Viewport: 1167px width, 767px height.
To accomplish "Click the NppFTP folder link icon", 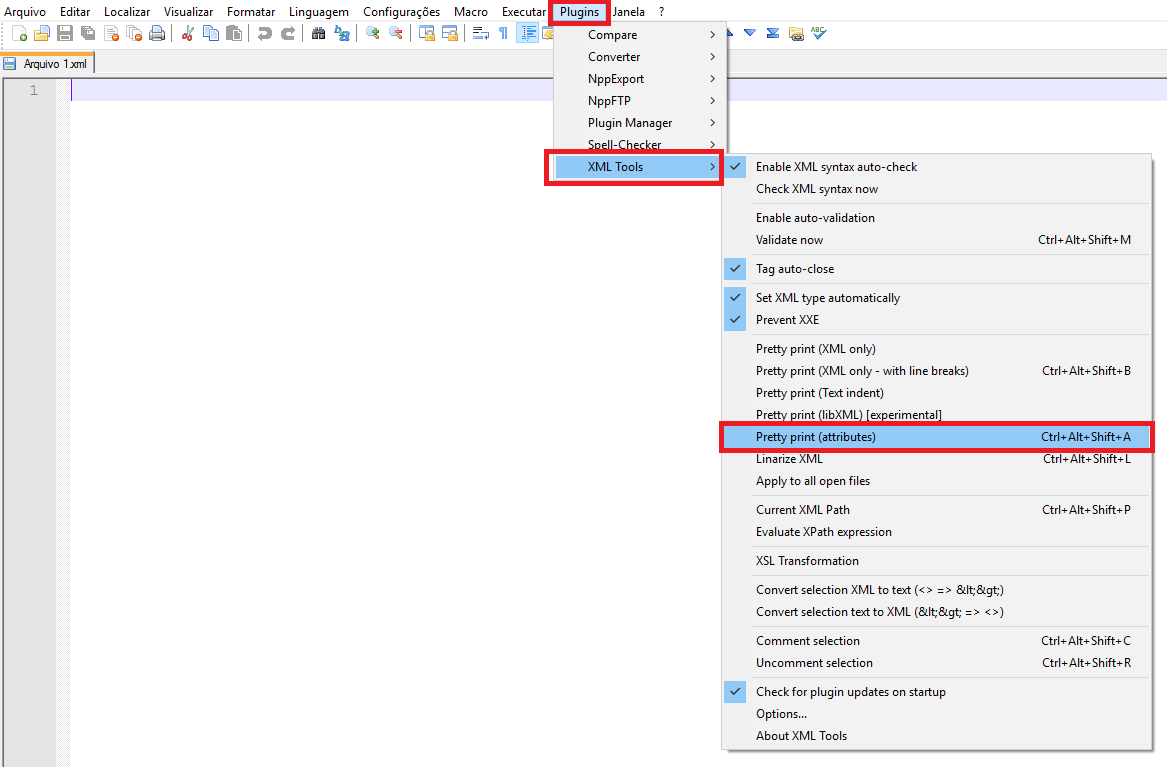I will click(796, 33).
